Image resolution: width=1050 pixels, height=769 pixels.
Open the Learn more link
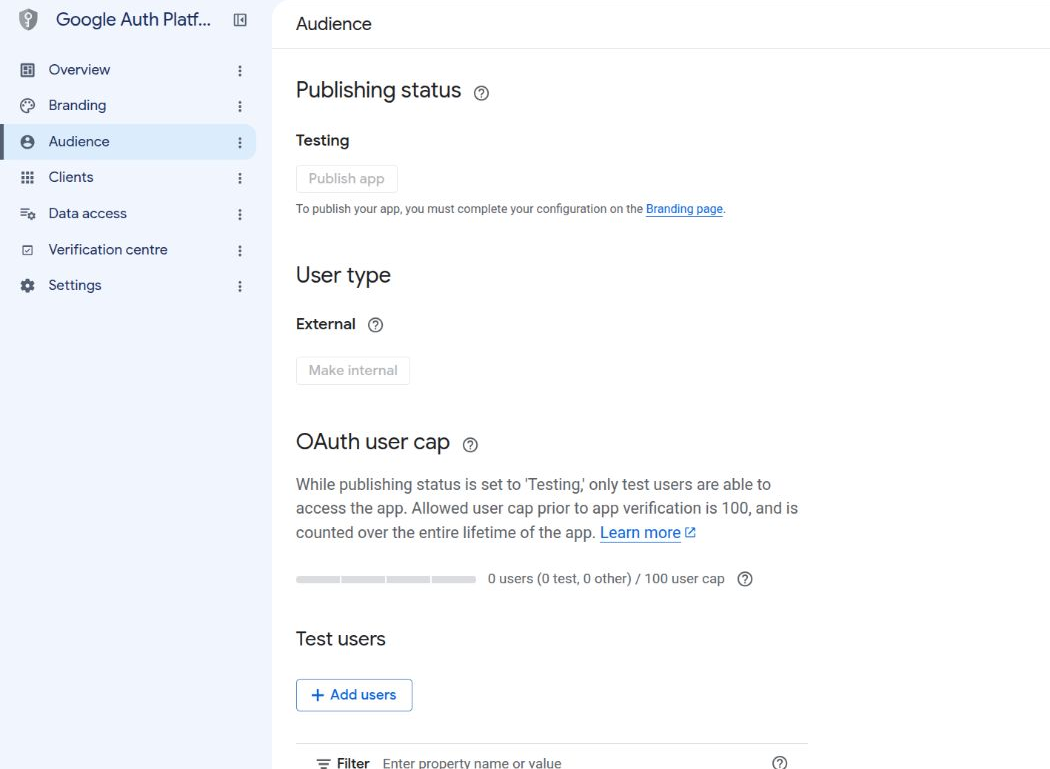point(640,533)
